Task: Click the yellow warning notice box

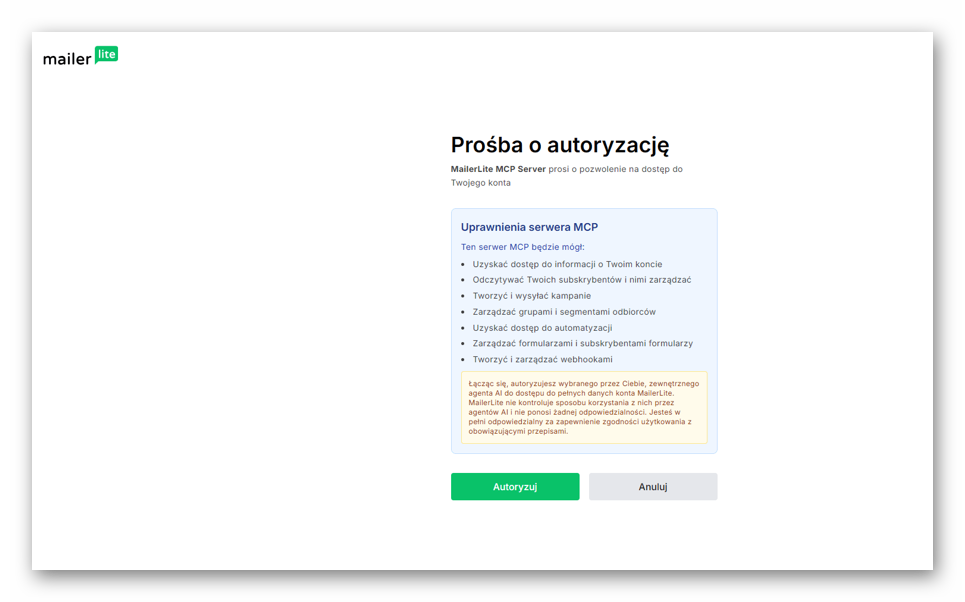Action: pos(584,407)
